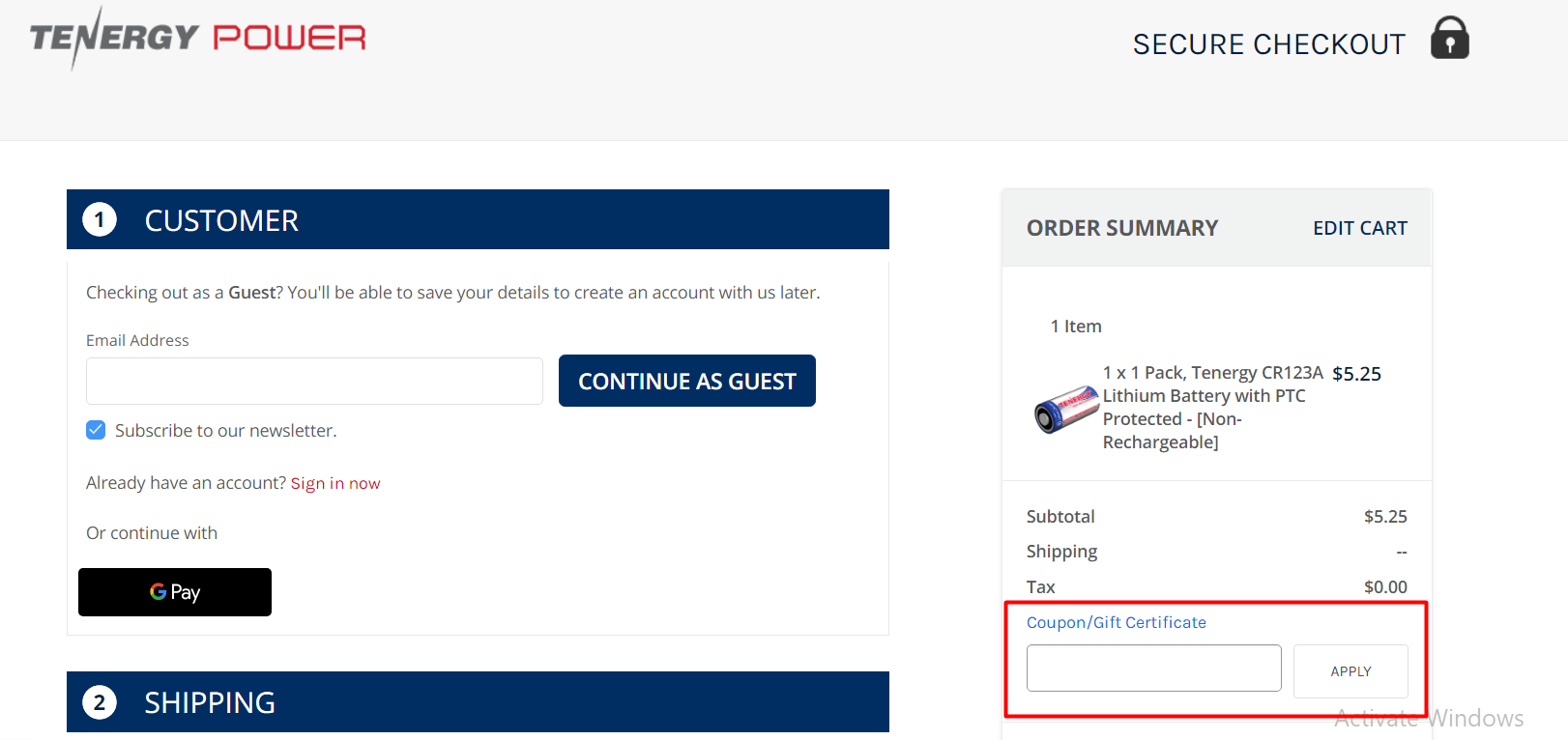Select the Customer section title

click(x=220, y=220)
